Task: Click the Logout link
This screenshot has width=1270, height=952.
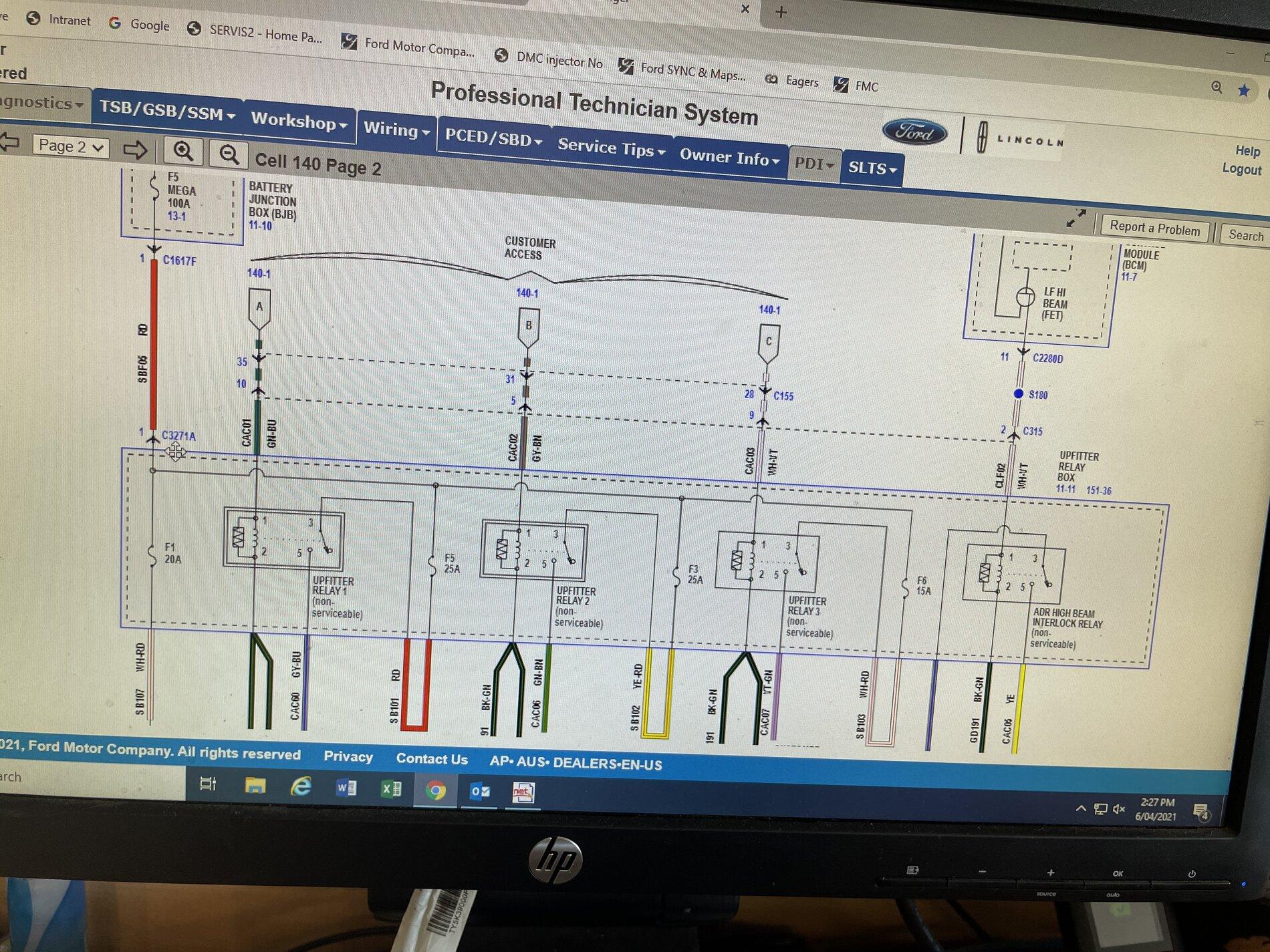Action: [1241, 169]
